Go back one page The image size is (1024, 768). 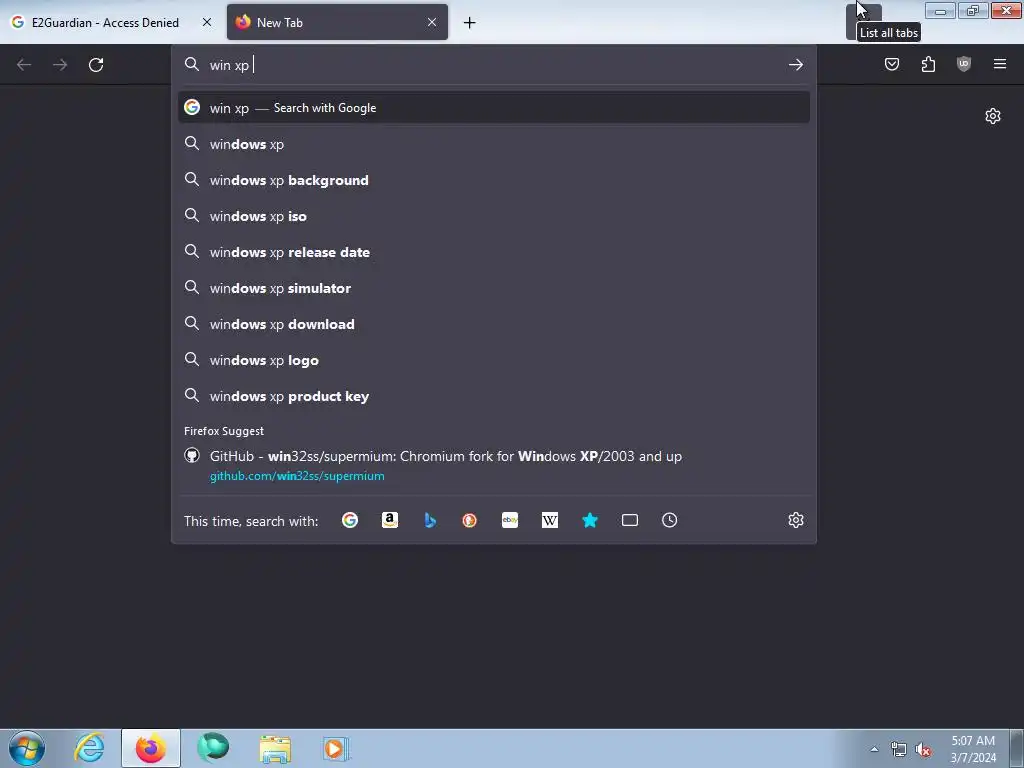24,65
